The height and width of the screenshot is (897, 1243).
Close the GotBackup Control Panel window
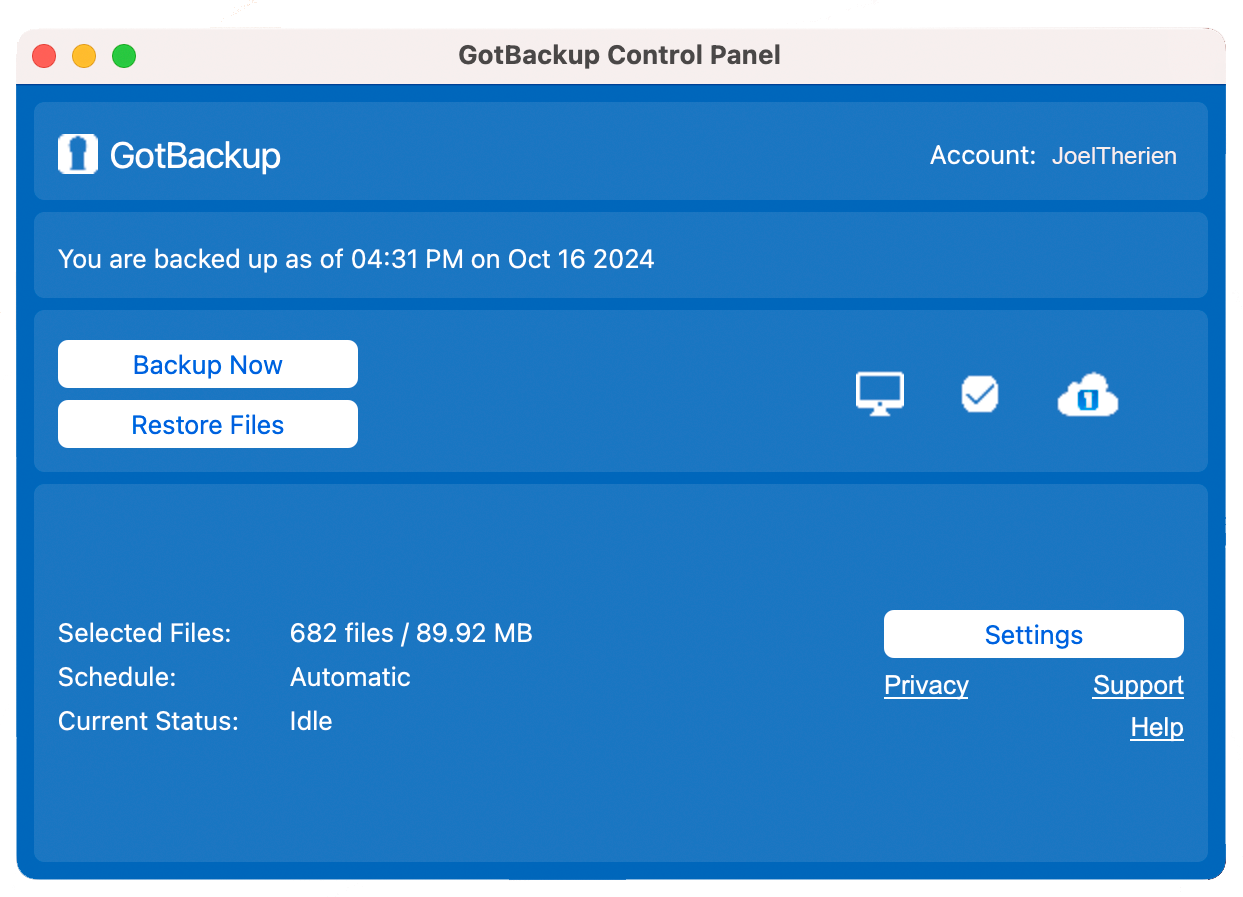pos(45,56)
